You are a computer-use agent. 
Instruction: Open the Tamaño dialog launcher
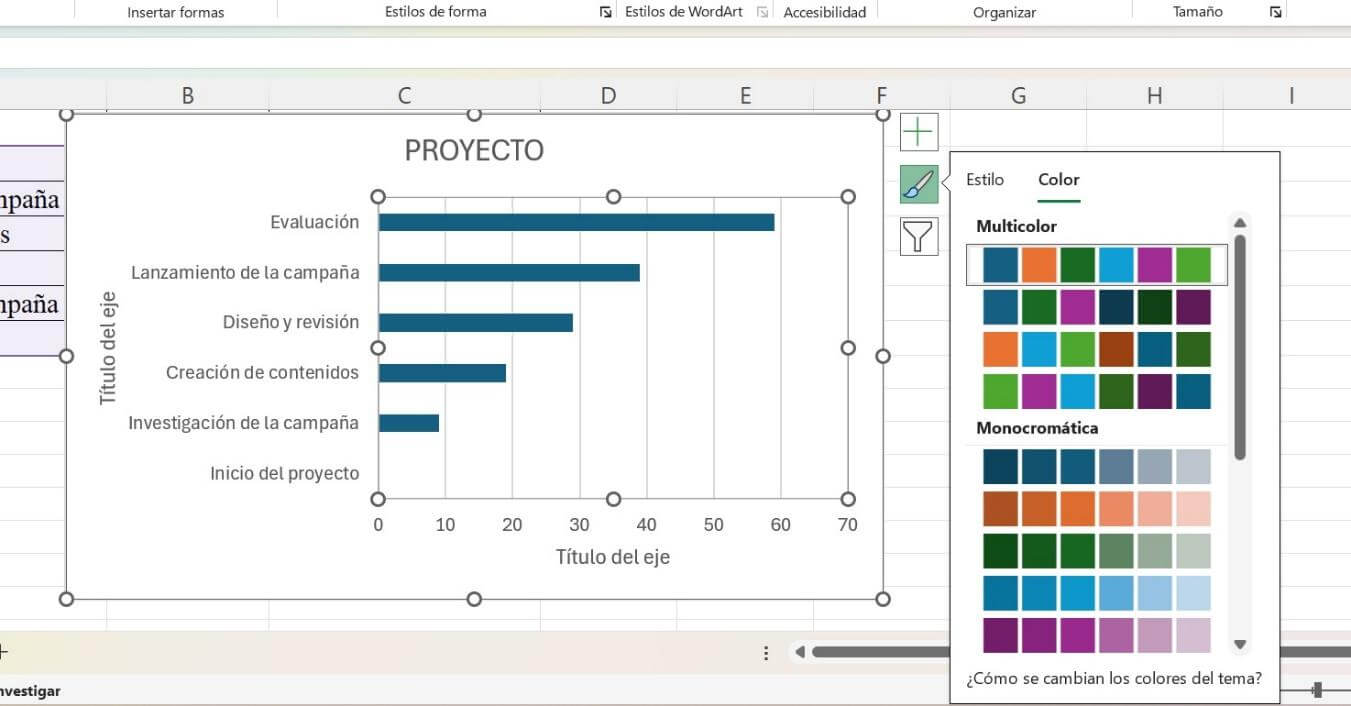[x=1275, y=11]
